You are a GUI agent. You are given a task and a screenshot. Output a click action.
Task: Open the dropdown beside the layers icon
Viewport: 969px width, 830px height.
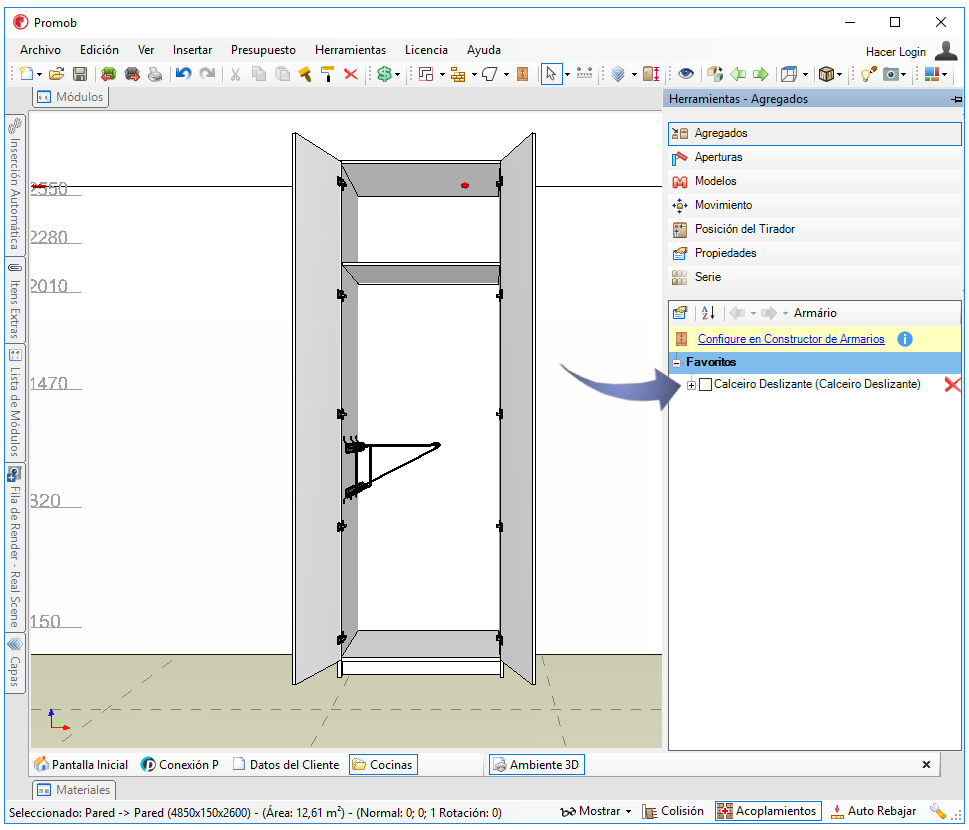[634, 75]
